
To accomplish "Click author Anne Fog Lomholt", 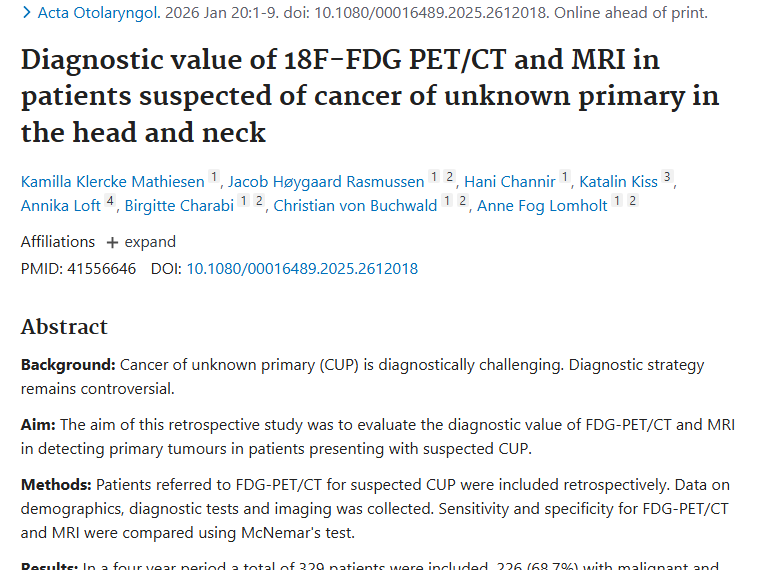I will 541,206.
